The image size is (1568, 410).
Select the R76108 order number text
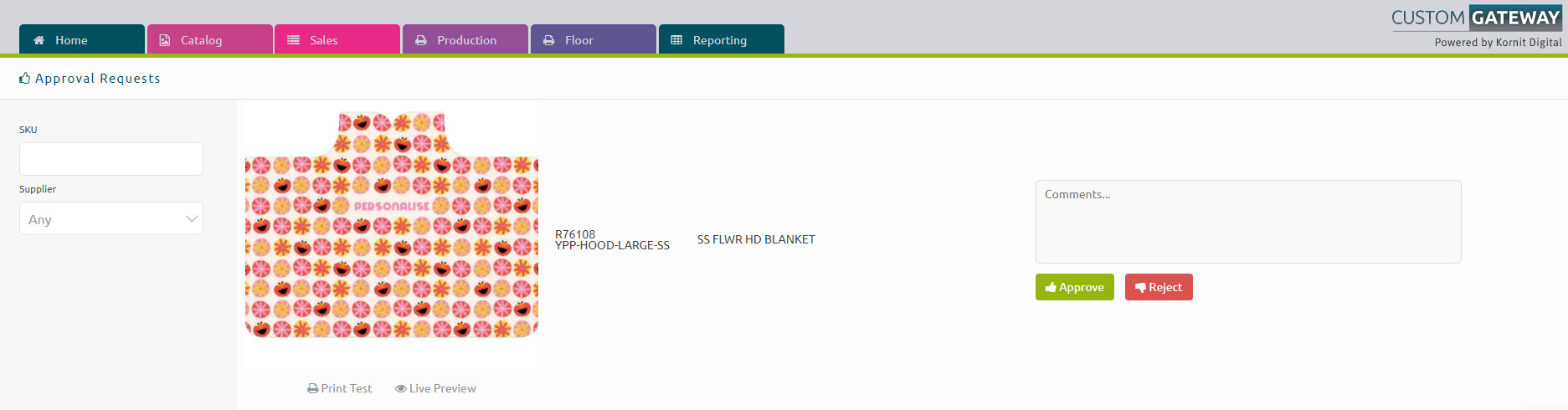pos(575,234)
